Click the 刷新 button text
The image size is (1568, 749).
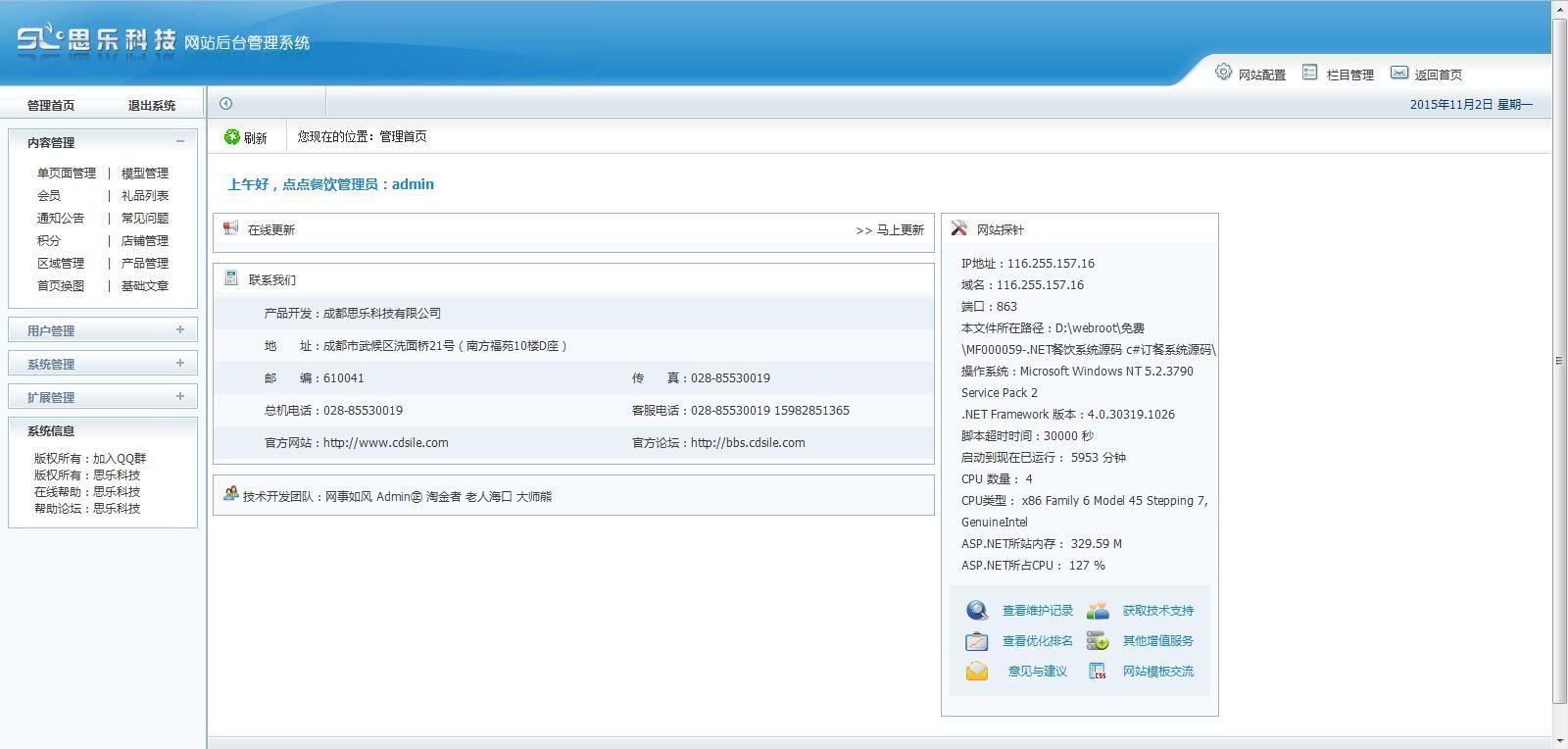click(x=256, y=138)
